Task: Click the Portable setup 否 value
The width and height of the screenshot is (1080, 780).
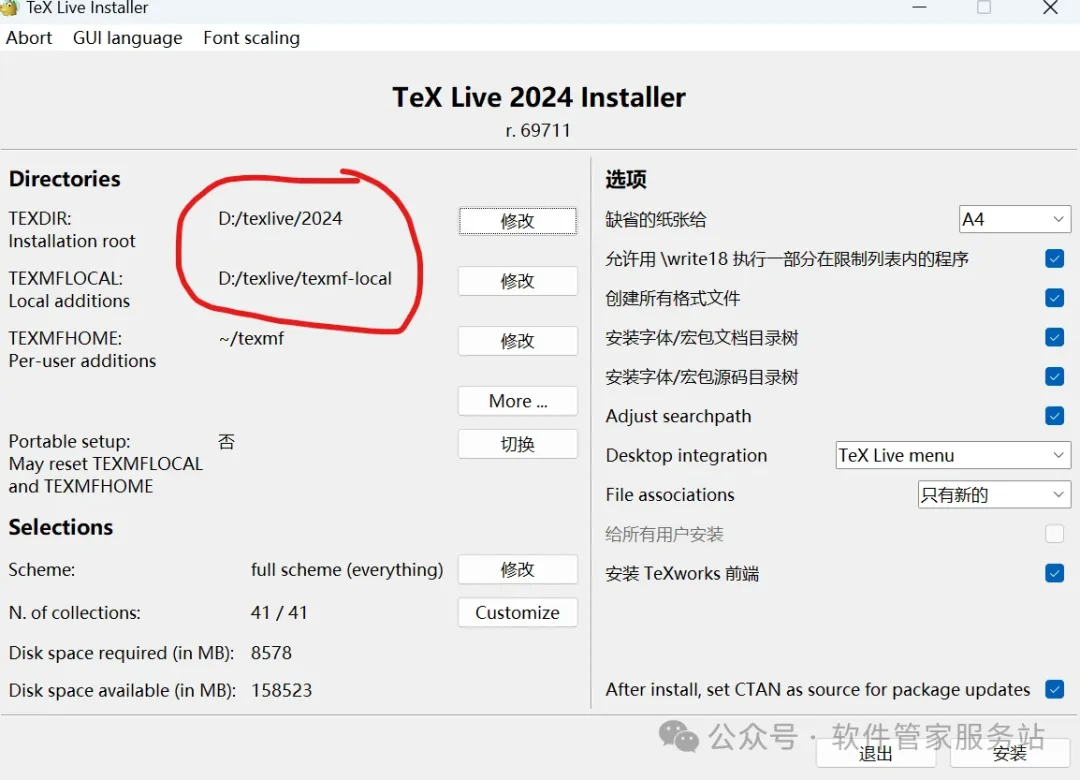Action: pyautogui.click(x=227, y=442)
